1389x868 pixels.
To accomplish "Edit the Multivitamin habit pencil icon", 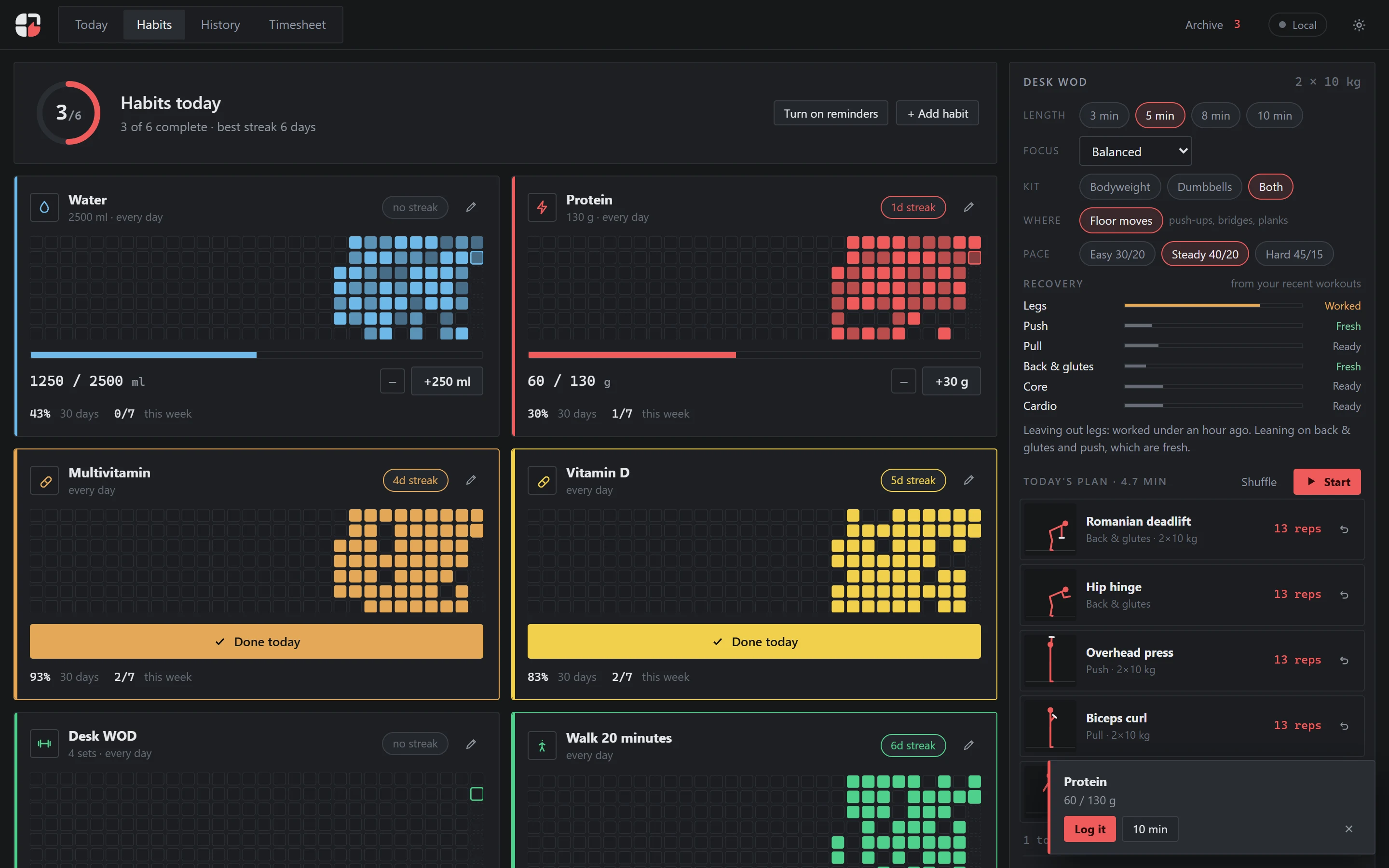I will tap(471, 480).
